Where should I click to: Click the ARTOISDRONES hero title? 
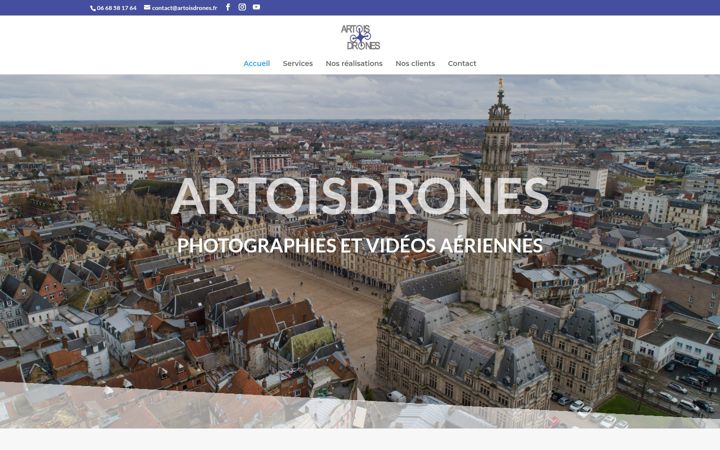(360, 196)
